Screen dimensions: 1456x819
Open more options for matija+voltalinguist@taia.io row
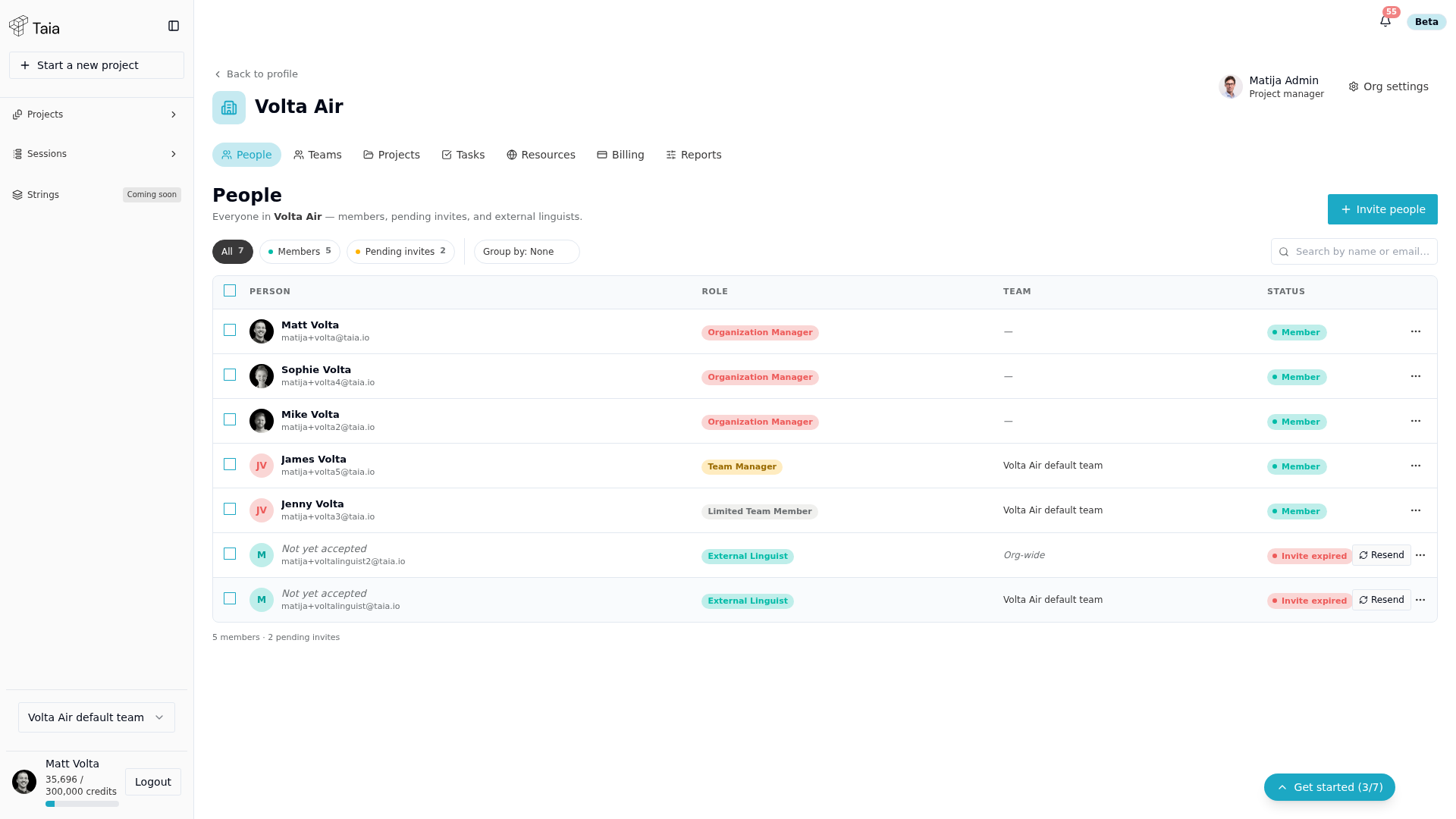(1420, 601)
